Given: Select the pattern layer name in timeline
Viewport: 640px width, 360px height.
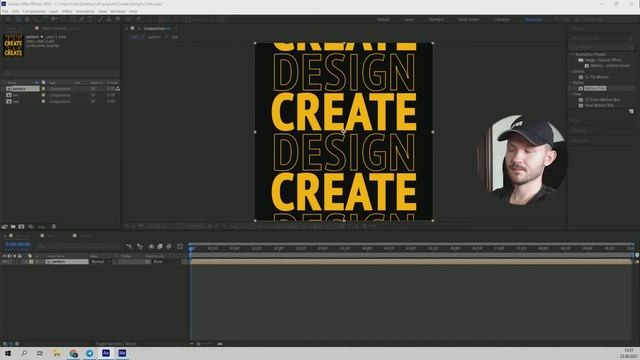Looking at the screenshot, I should coord(67,262).
